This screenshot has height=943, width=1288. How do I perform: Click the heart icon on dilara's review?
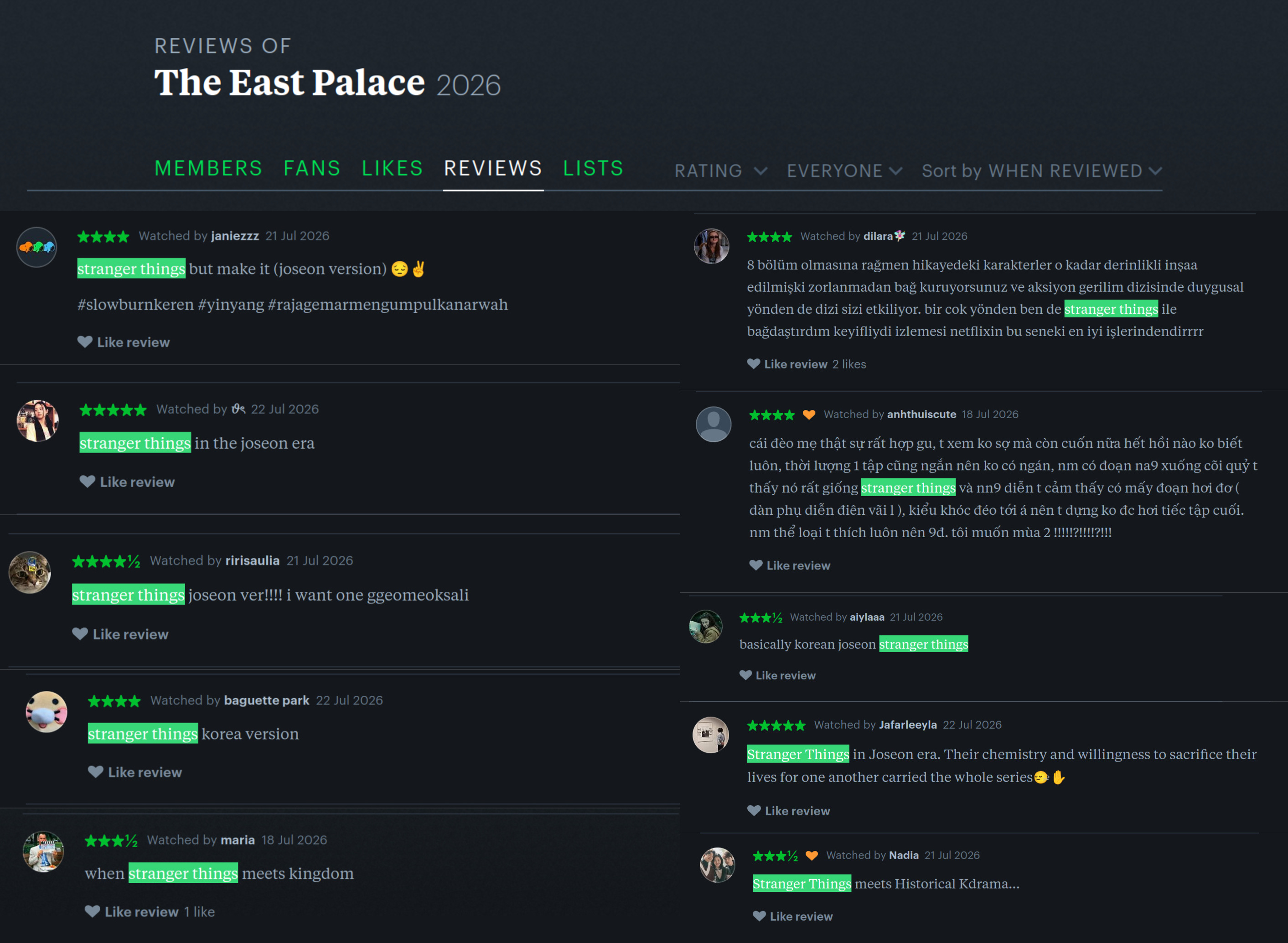pyautogui.click(x=753, y=363)
